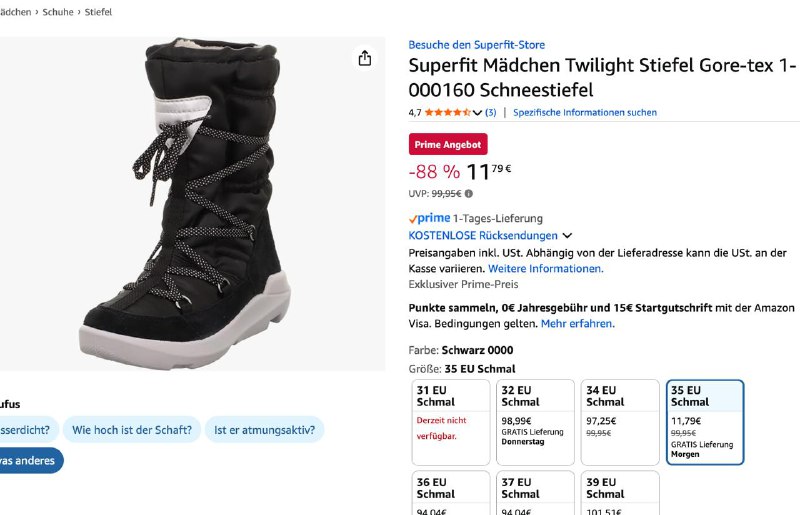Click the Prime logo icon

[429, 218]
